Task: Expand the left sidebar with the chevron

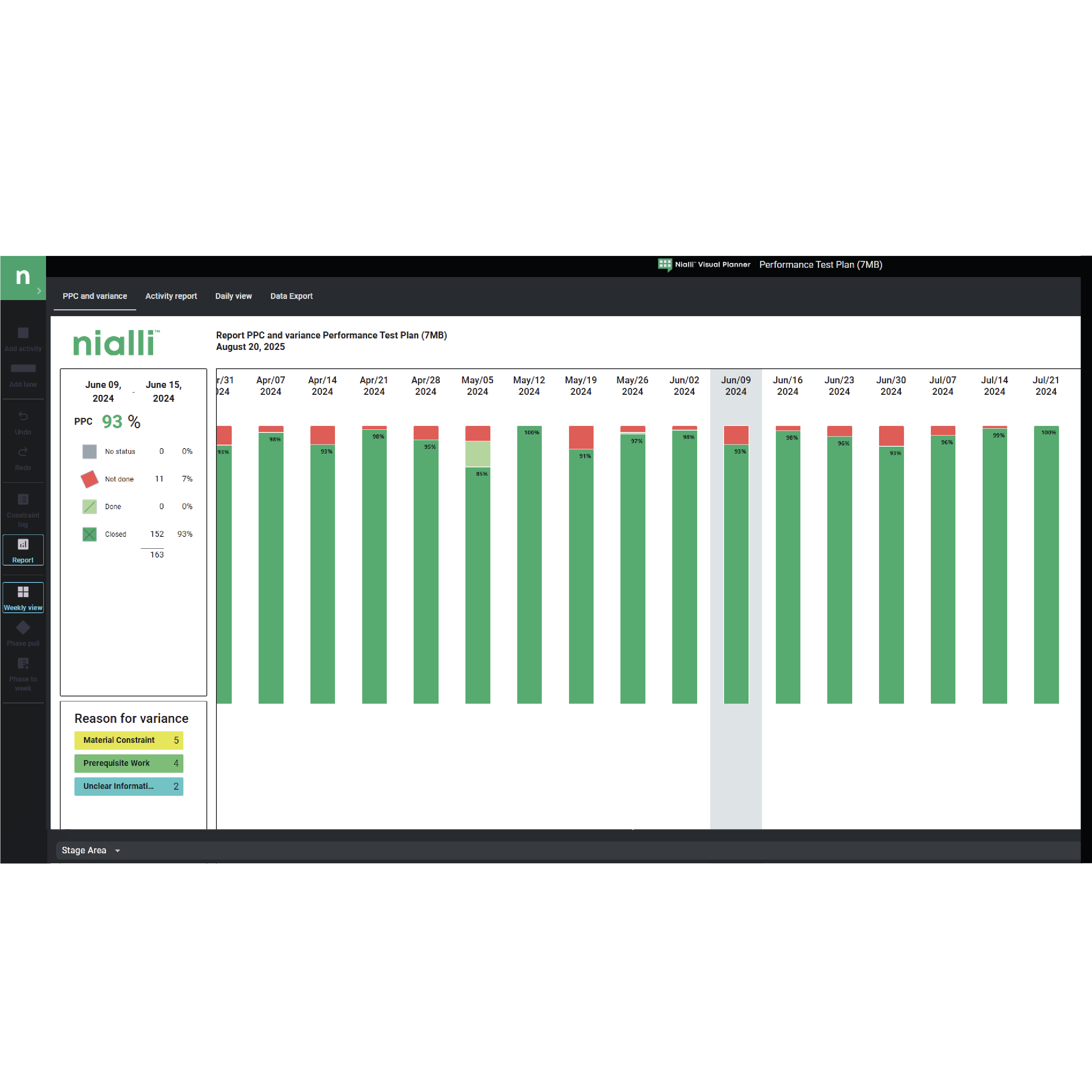Action: click(38, 290)
